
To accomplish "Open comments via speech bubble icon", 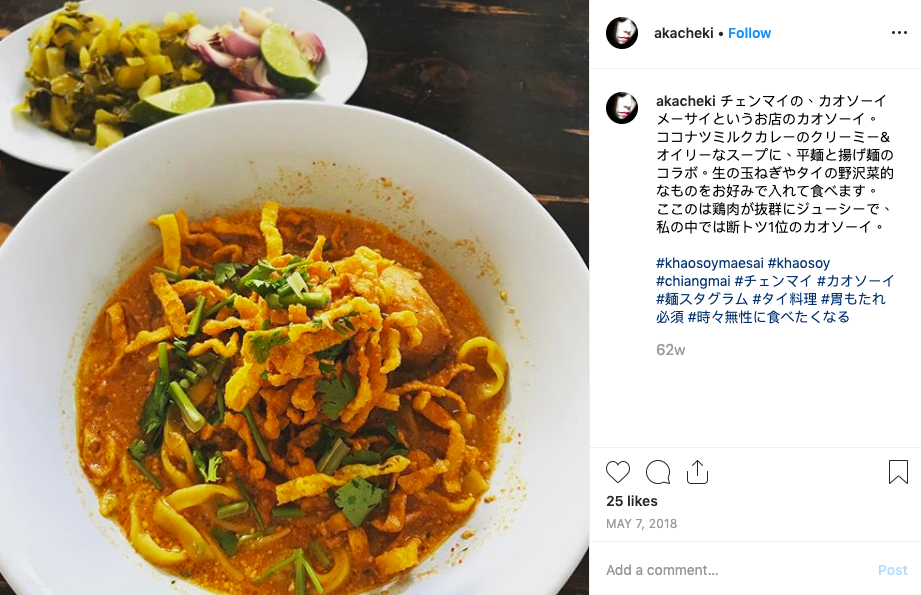I will tap(658, 472).
